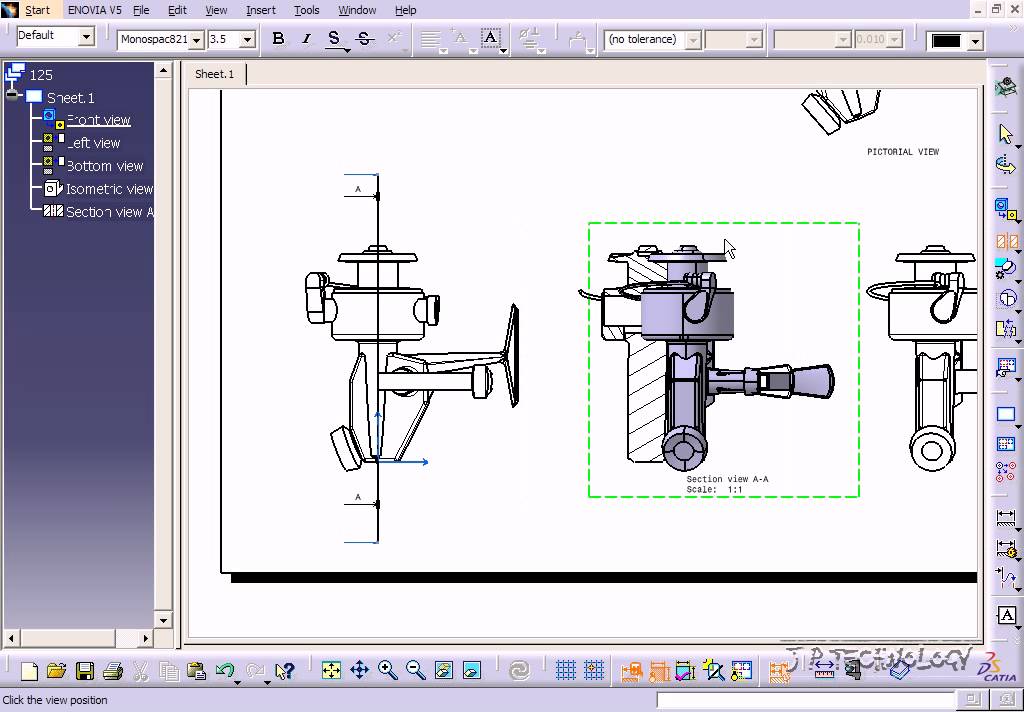Image resolution: width=1024 pixels, height=712 pixels.
Task: Click the command input field in status bar
Action: tap(807, 700)
